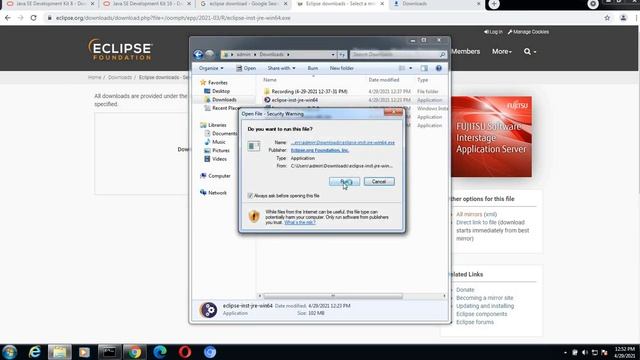Open the Donate link under Related Links

465,290
